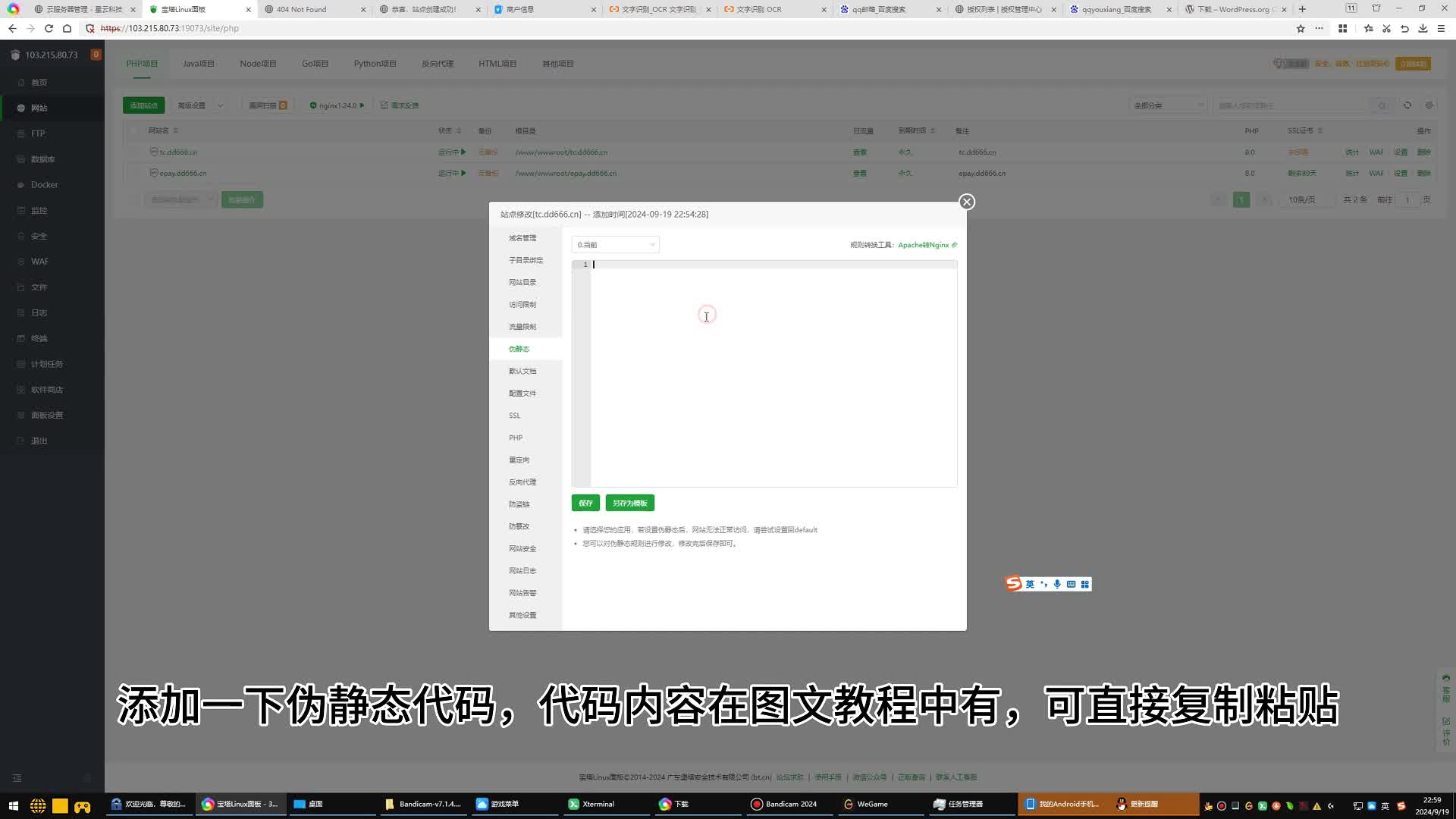
Task: Toggle 运行中 status for tc.dd666.cn
Action: pyautogui.click(x=451, y=152)
